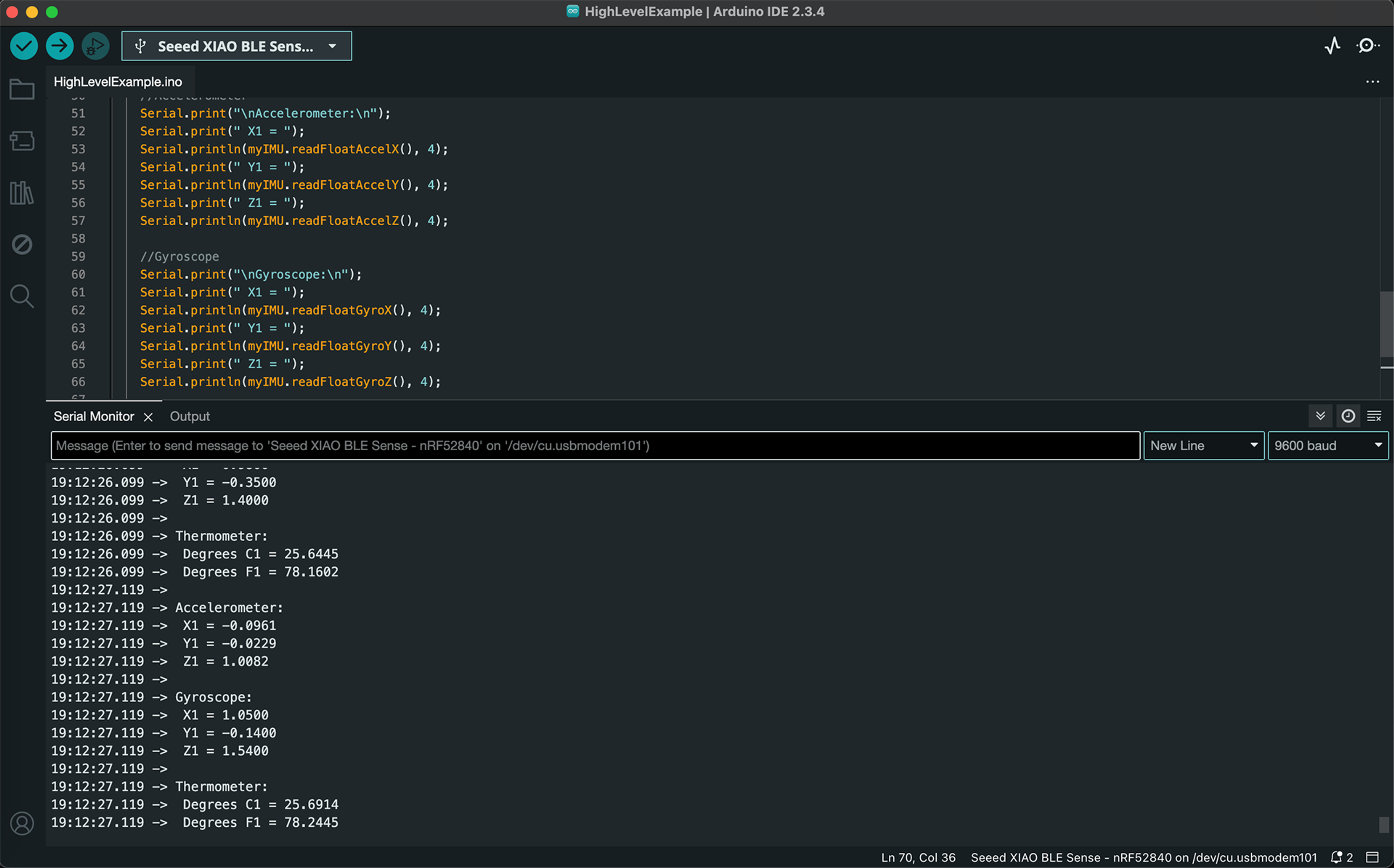The height and width of the screenshot is (868, 1394).
Task: Select the HighLevelExample.ino editor tab
Action: 118,82
